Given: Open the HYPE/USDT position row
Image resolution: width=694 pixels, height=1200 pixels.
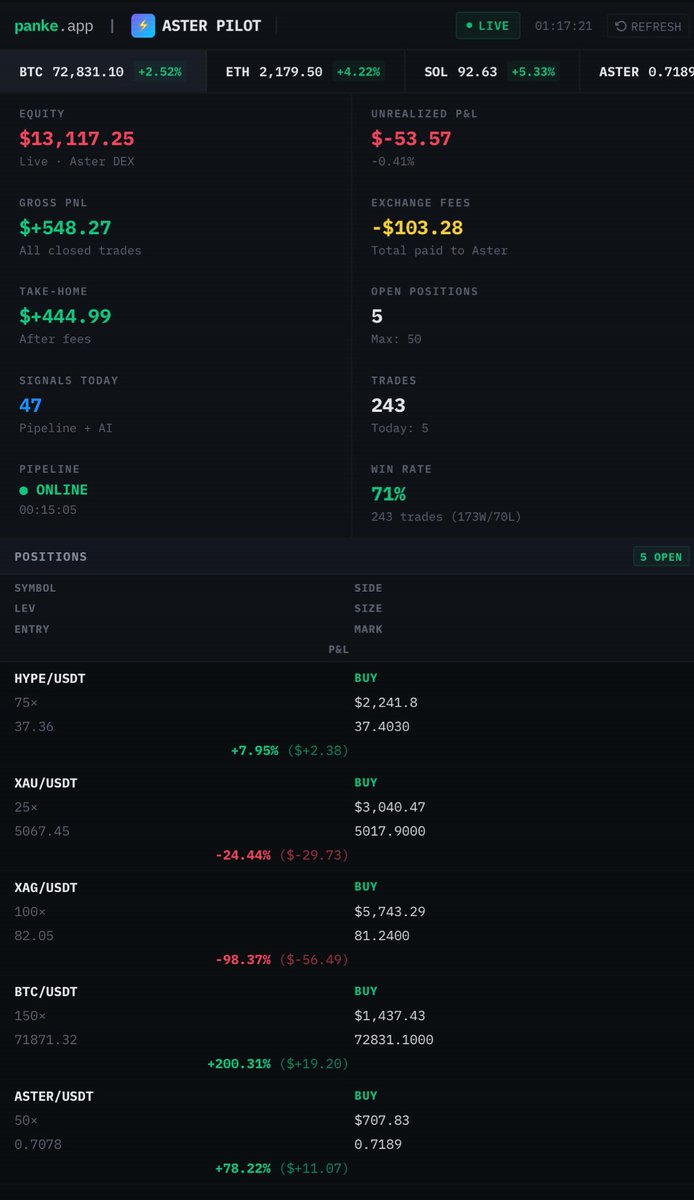Looking at the screenshot, I should (x=347, y=714).
